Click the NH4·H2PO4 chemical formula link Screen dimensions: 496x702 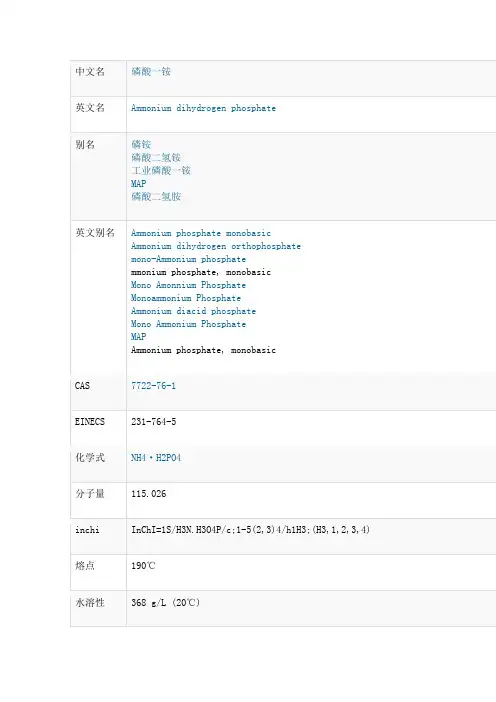click(x=156, y=458)
